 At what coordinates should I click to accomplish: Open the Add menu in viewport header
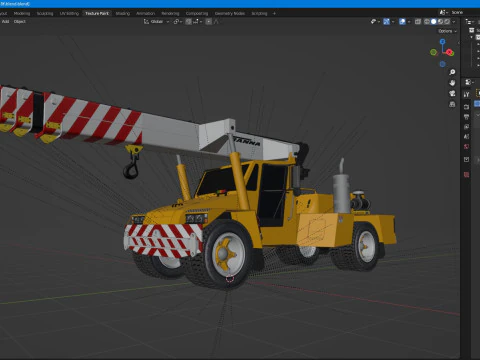coord(6,21)
